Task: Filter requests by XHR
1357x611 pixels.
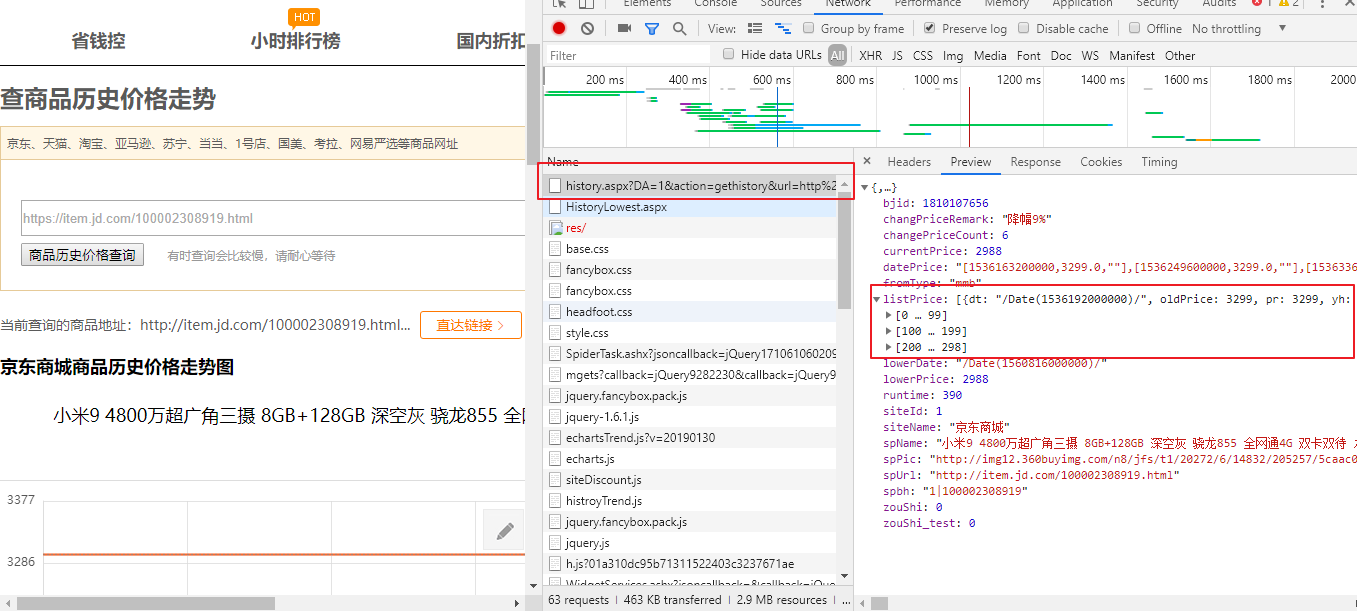Action: (x=871, y=56)
